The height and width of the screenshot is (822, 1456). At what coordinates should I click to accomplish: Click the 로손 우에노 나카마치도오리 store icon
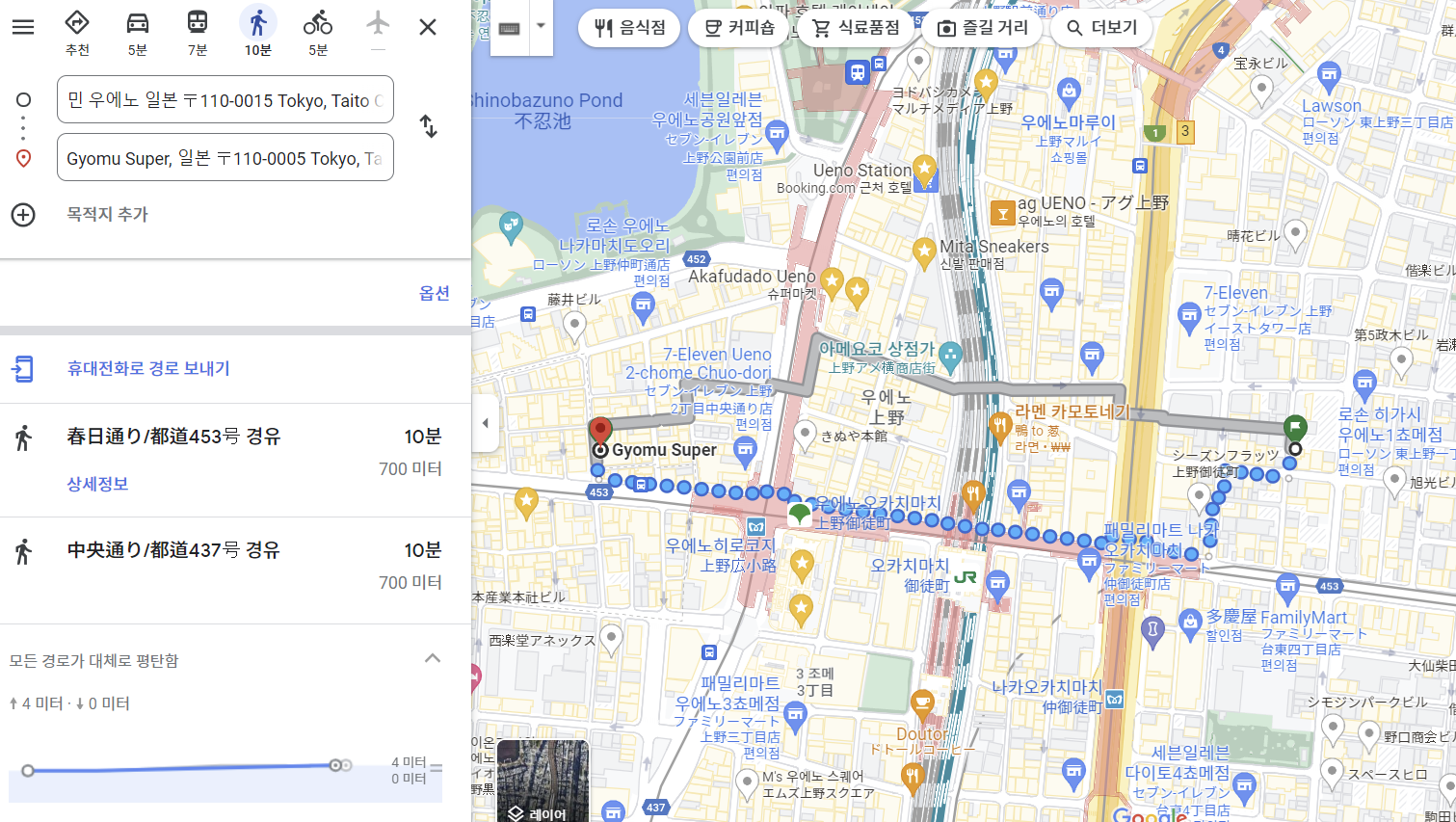(x=643, y=307)
